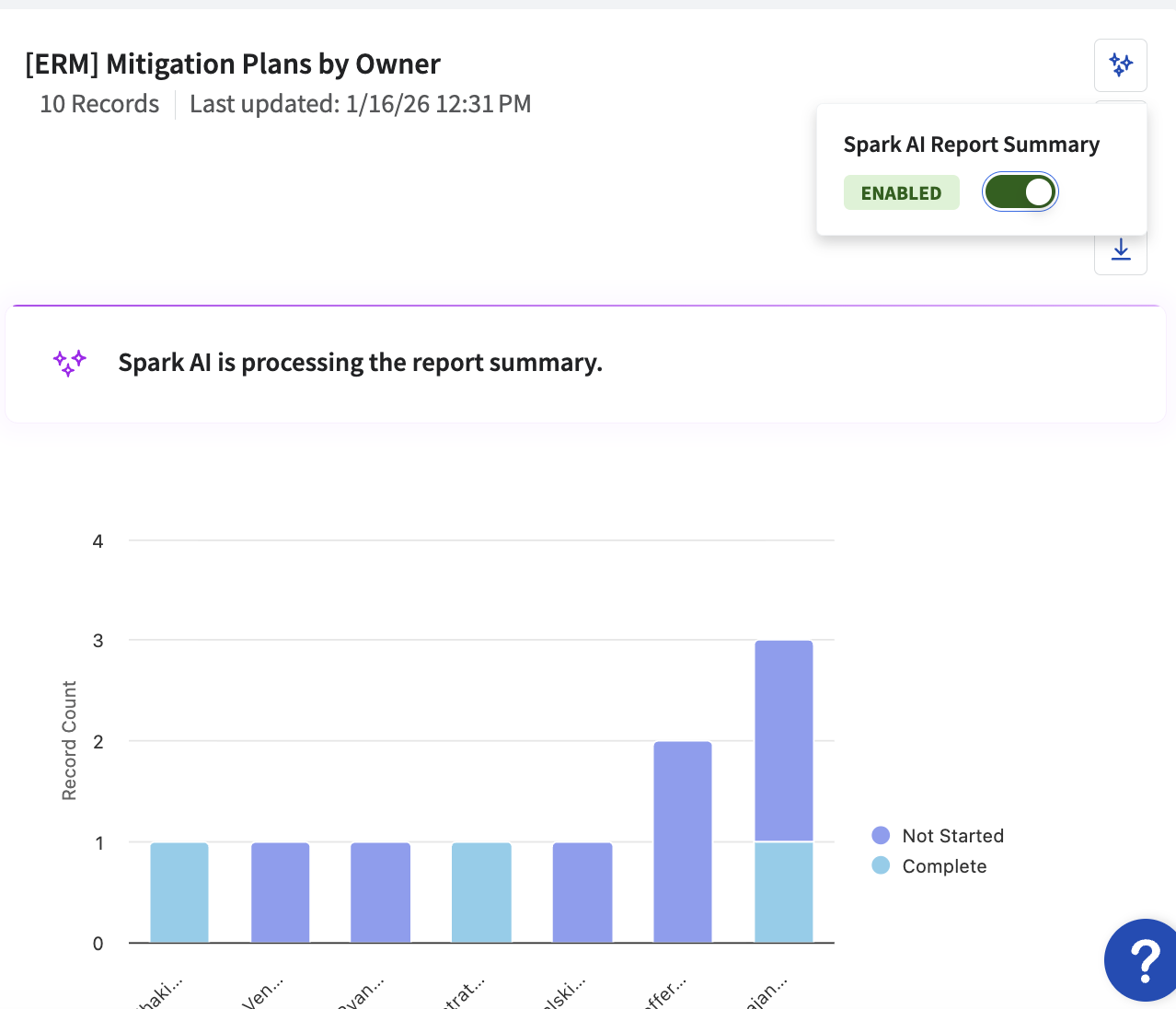The image size is (1176, 1009).
Task: Click the Spark AI sparkle button
Action: tap(1120, 64)
